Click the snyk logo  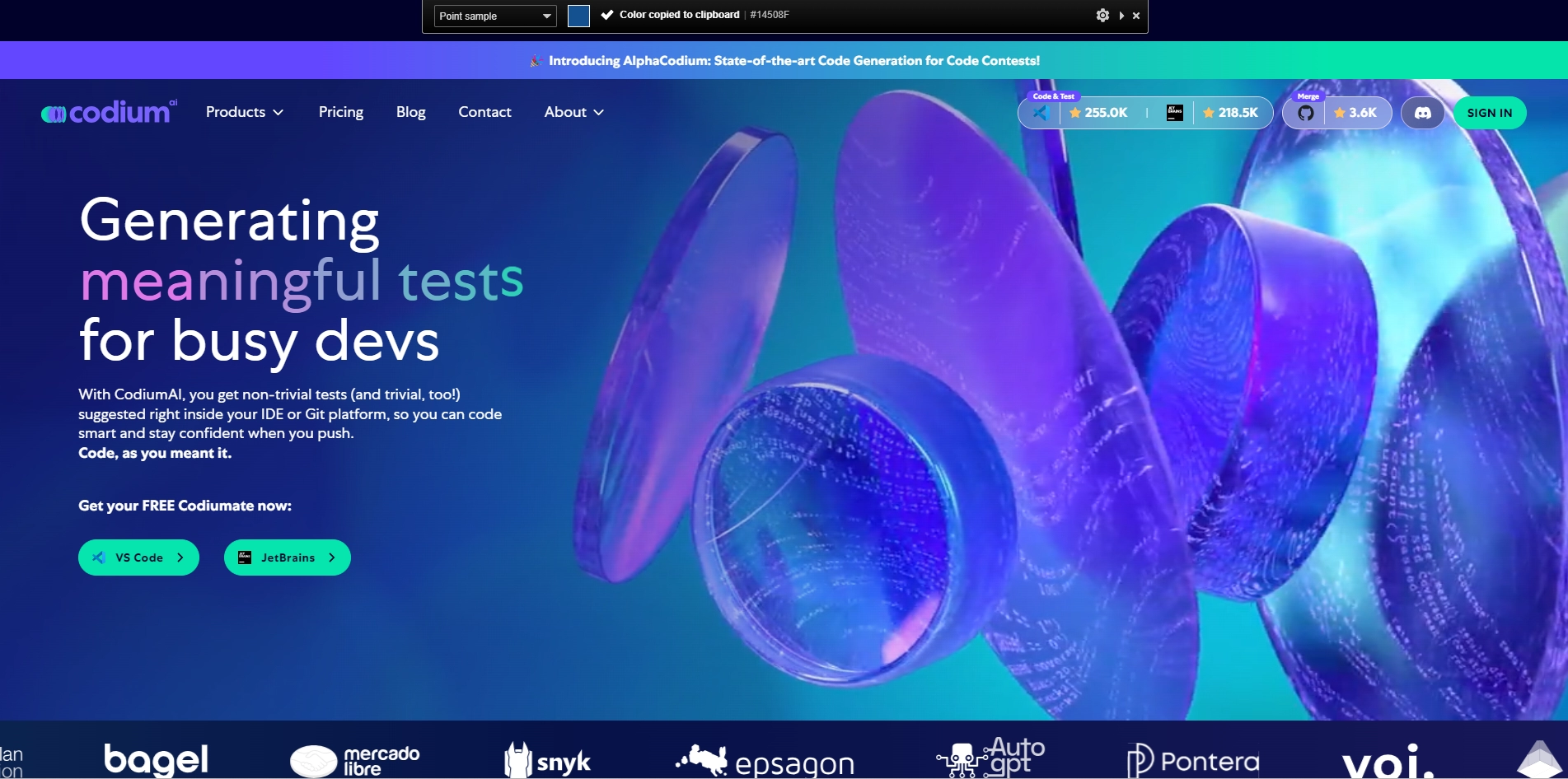point(548,760)
